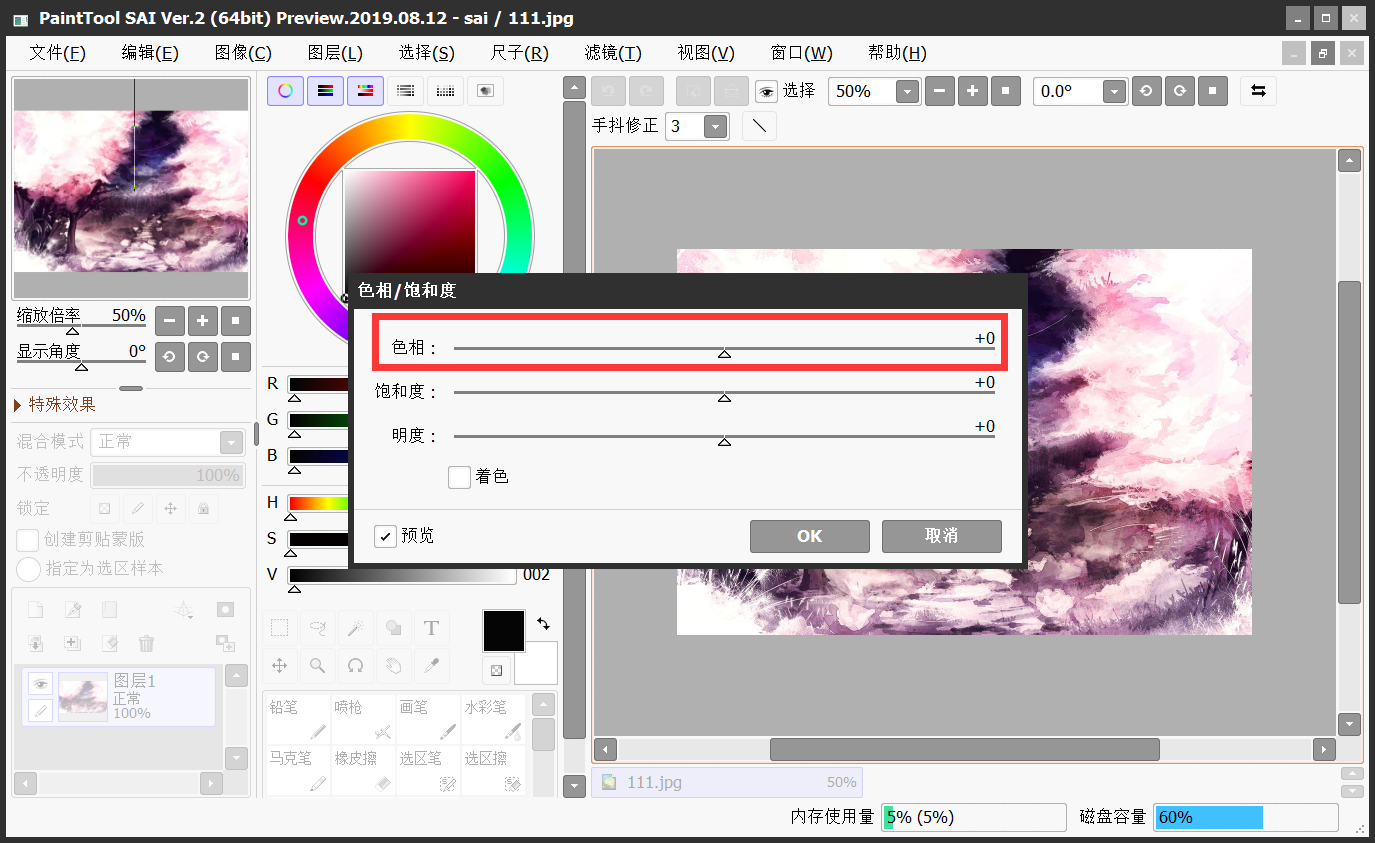Uncheck the 预览 preview checkbox
The width and height of the screenshot is (1375, 843).
(385, 536)
